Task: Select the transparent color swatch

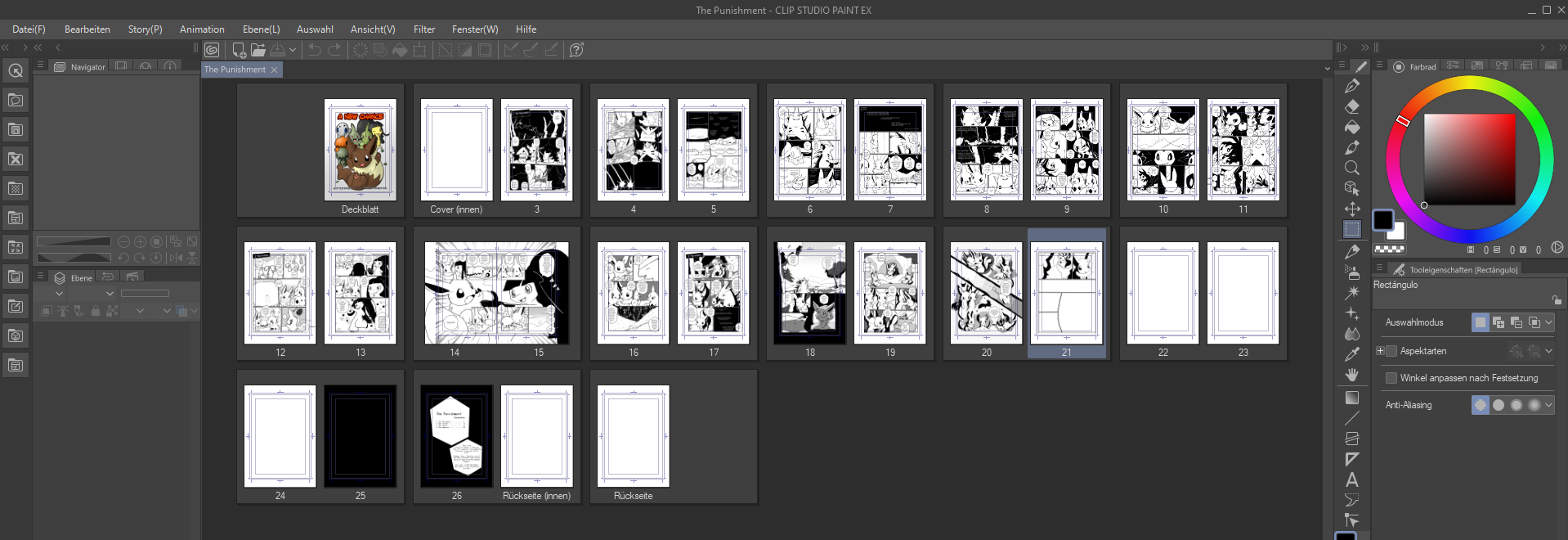Action: [x=1389, y=249]
